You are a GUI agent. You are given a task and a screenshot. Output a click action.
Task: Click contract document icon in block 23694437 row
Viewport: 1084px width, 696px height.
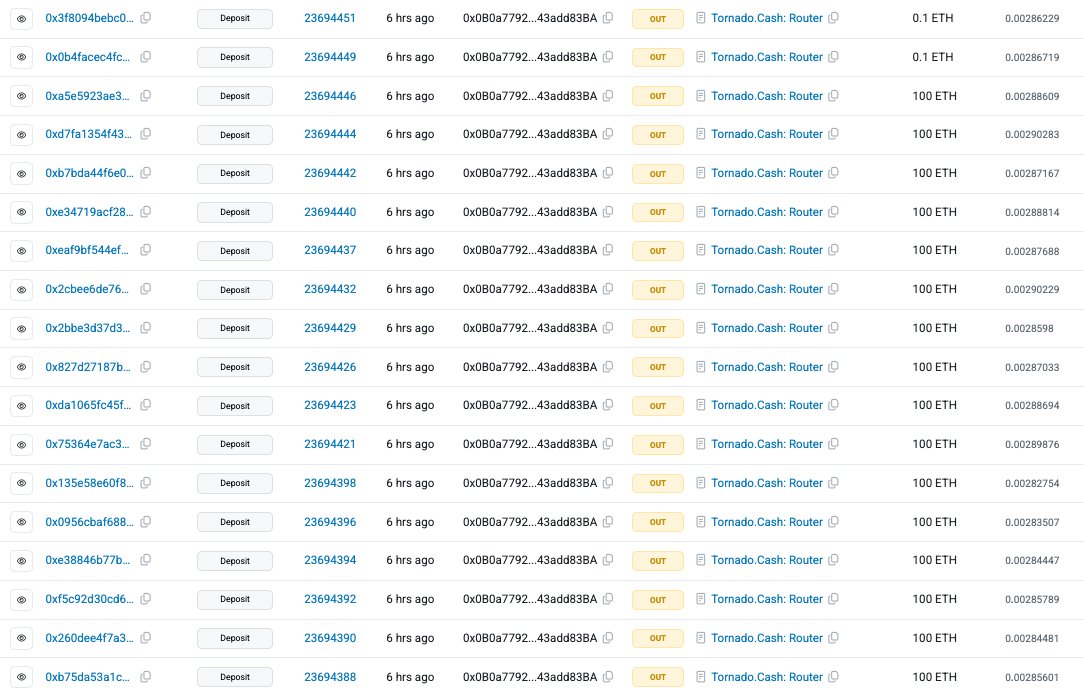coord(701,250)
